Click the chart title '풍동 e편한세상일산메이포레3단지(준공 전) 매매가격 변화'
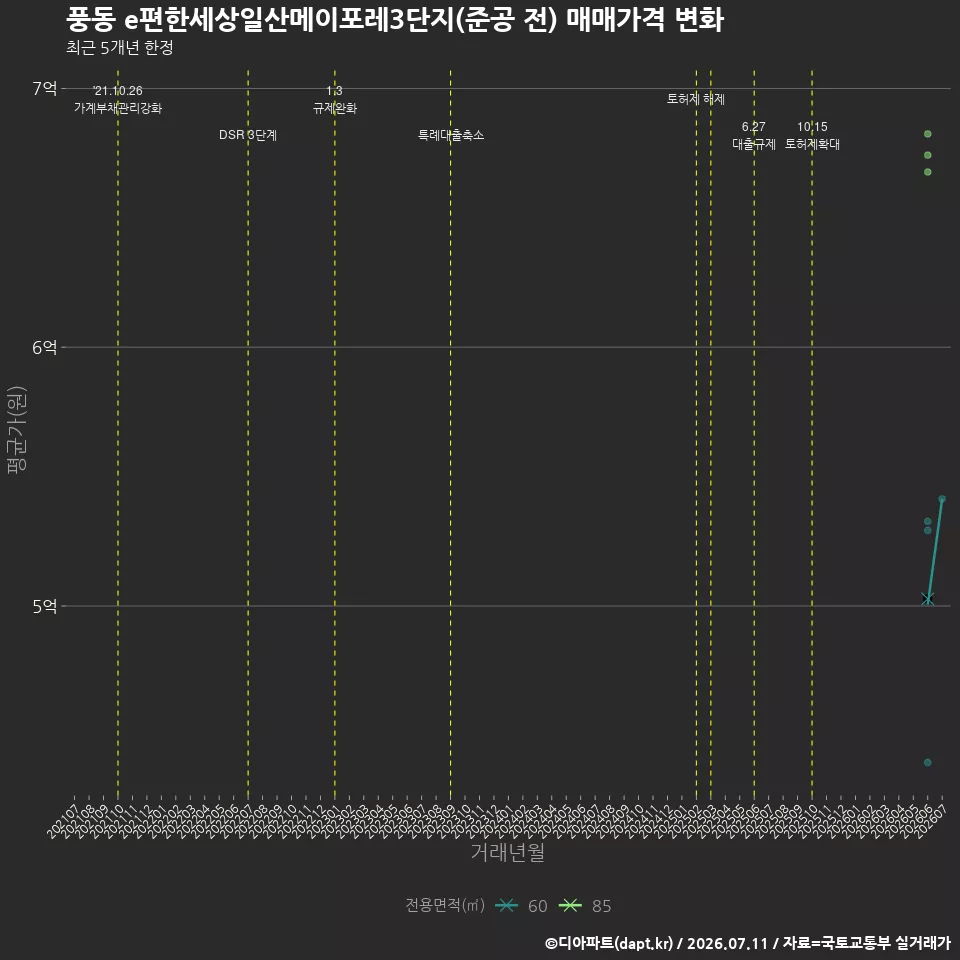This screenshot has width=960, height=960. (395, 20)
